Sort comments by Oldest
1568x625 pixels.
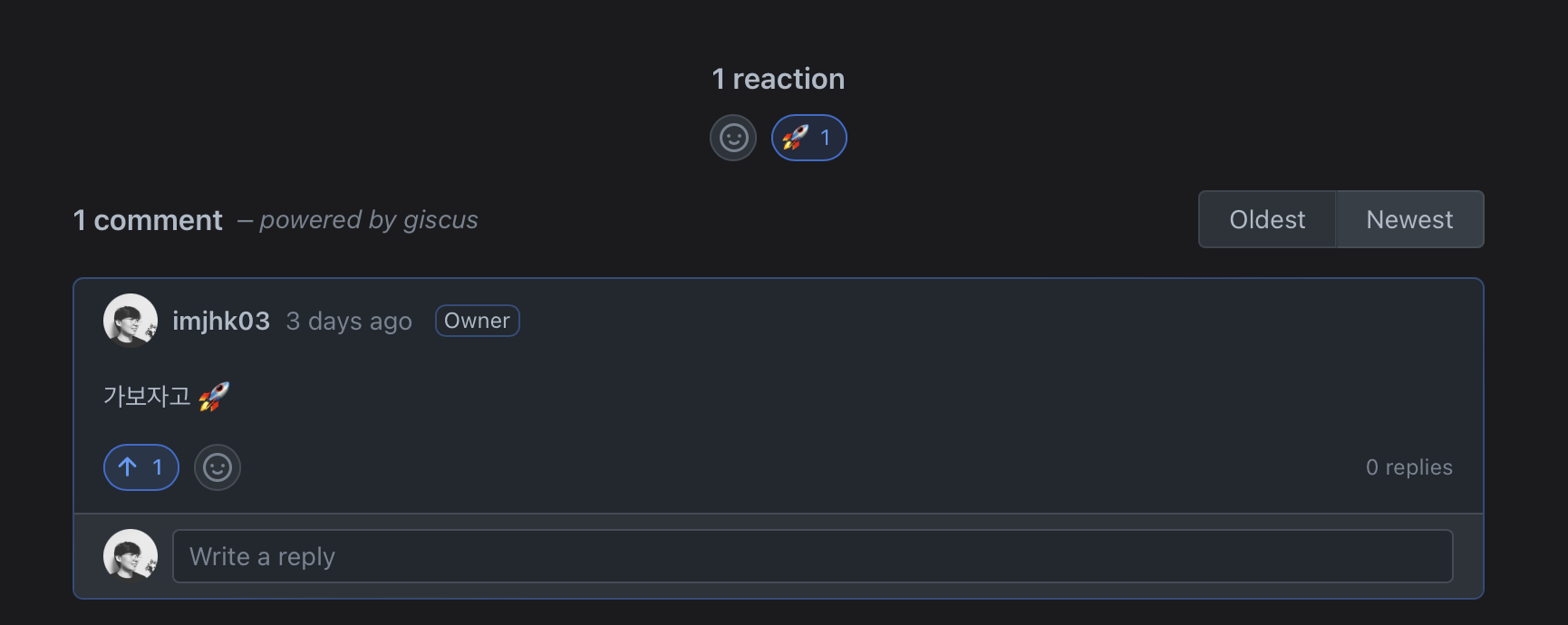pyautogui.click(x=1267, y=219)
